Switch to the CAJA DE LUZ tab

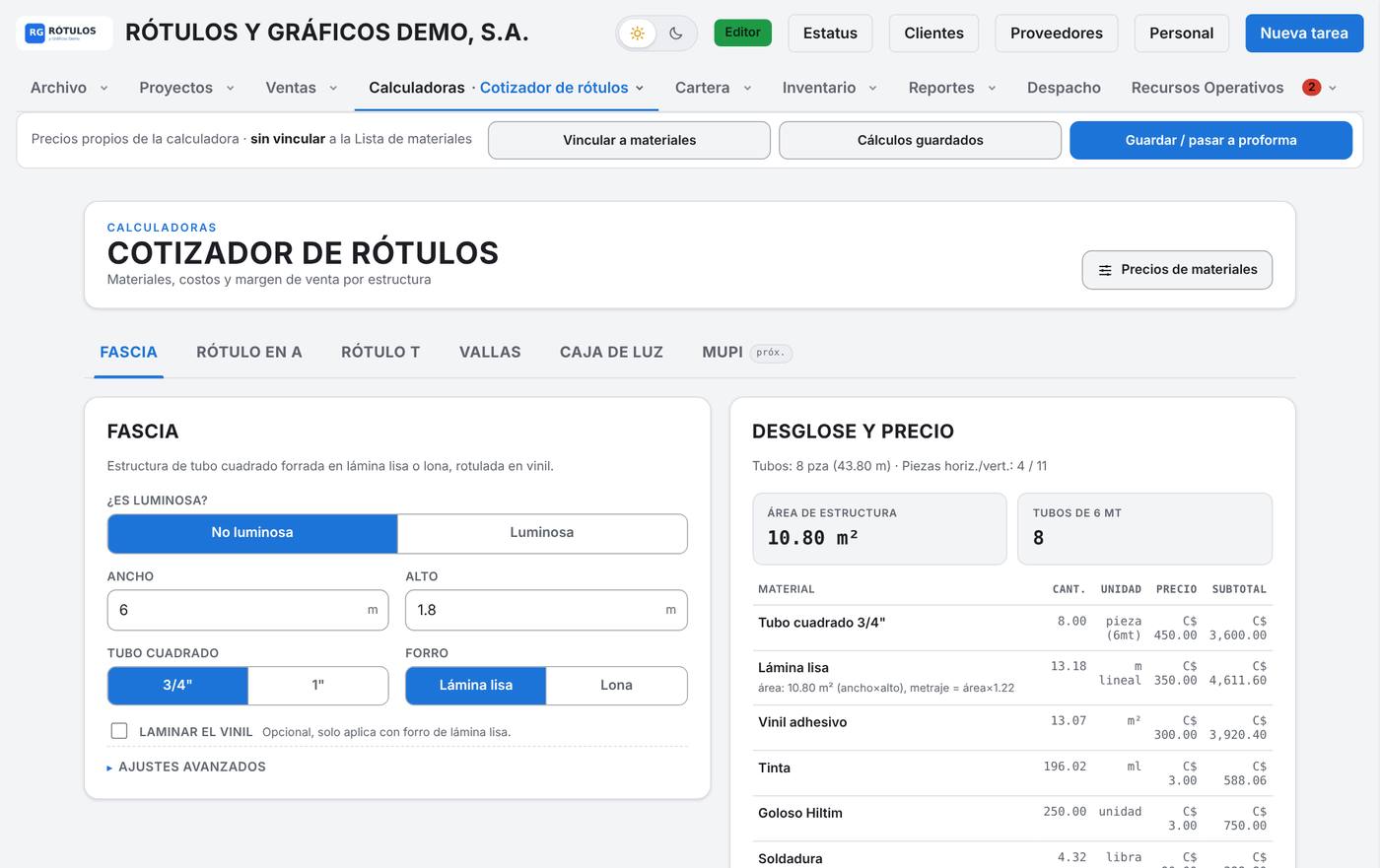[611, 353]
